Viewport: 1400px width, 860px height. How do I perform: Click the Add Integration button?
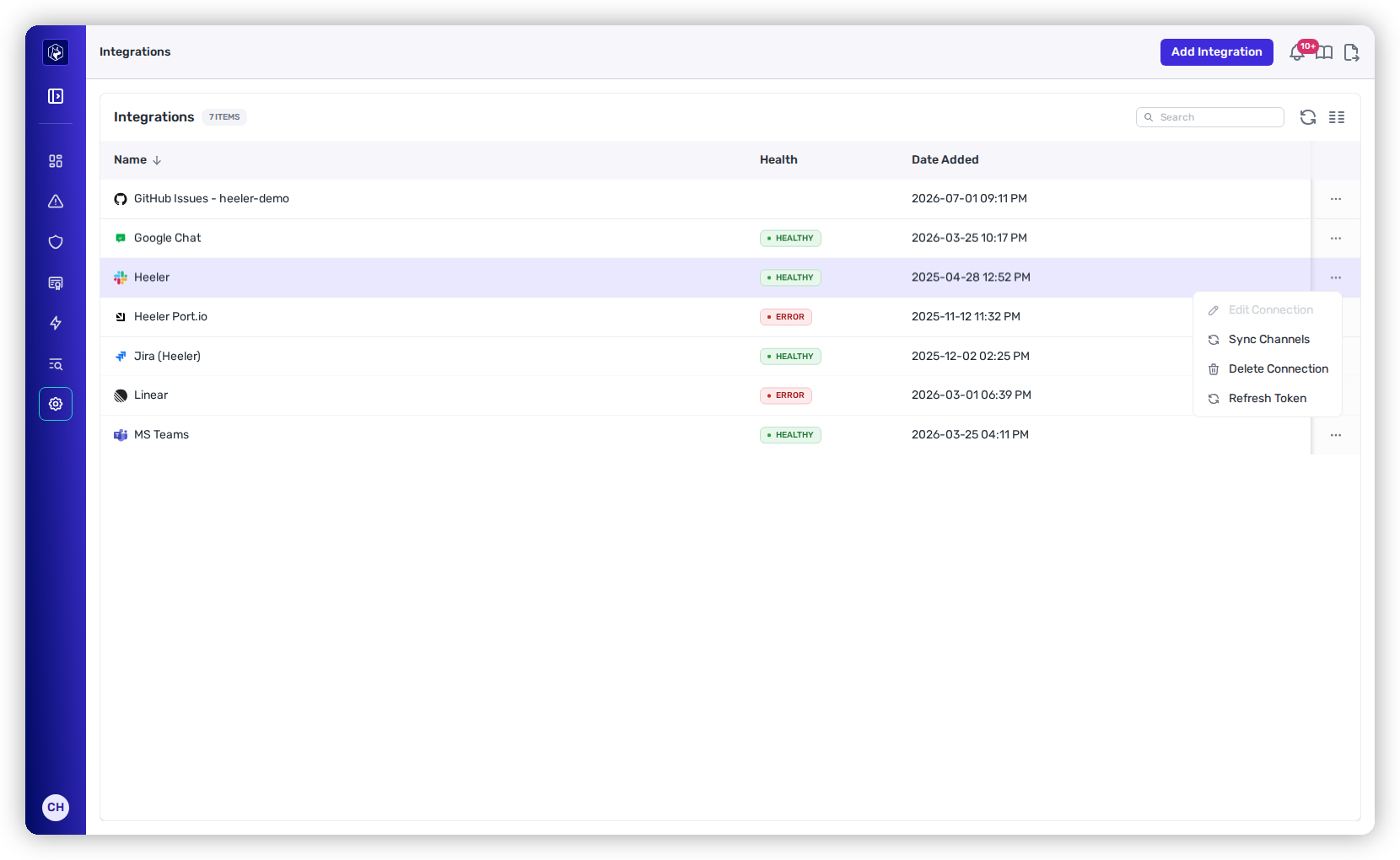(x=1217, y=52)
